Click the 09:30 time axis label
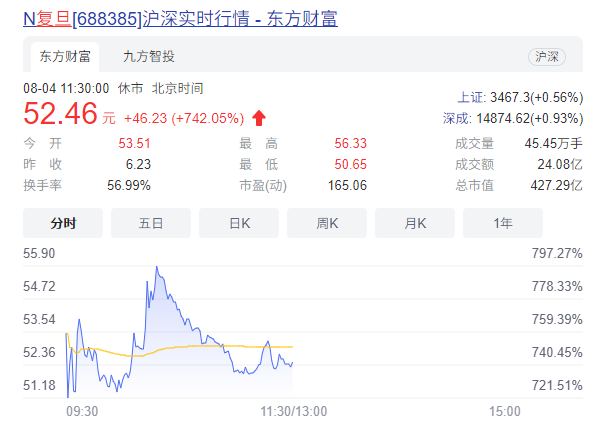Image resolution: width=610 pixels, height=425 pixels. pos(82,411)
